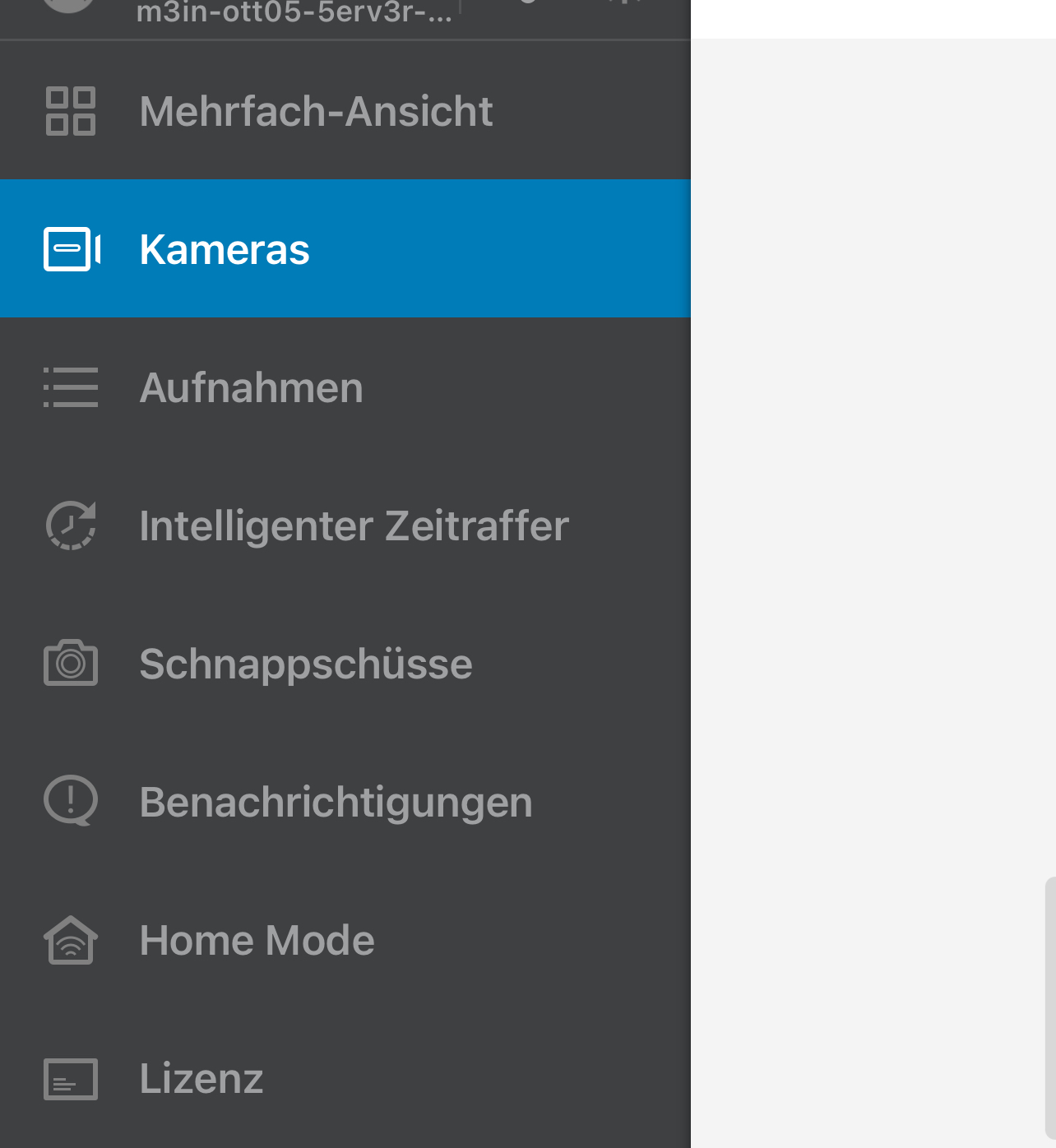Show the Schnappschüsse section

click(x=306, y=664)
